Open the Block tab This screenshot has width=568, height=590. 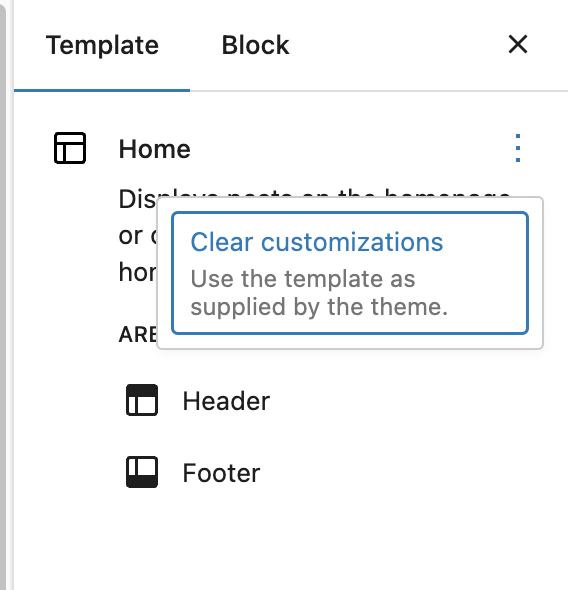(255, 45)
